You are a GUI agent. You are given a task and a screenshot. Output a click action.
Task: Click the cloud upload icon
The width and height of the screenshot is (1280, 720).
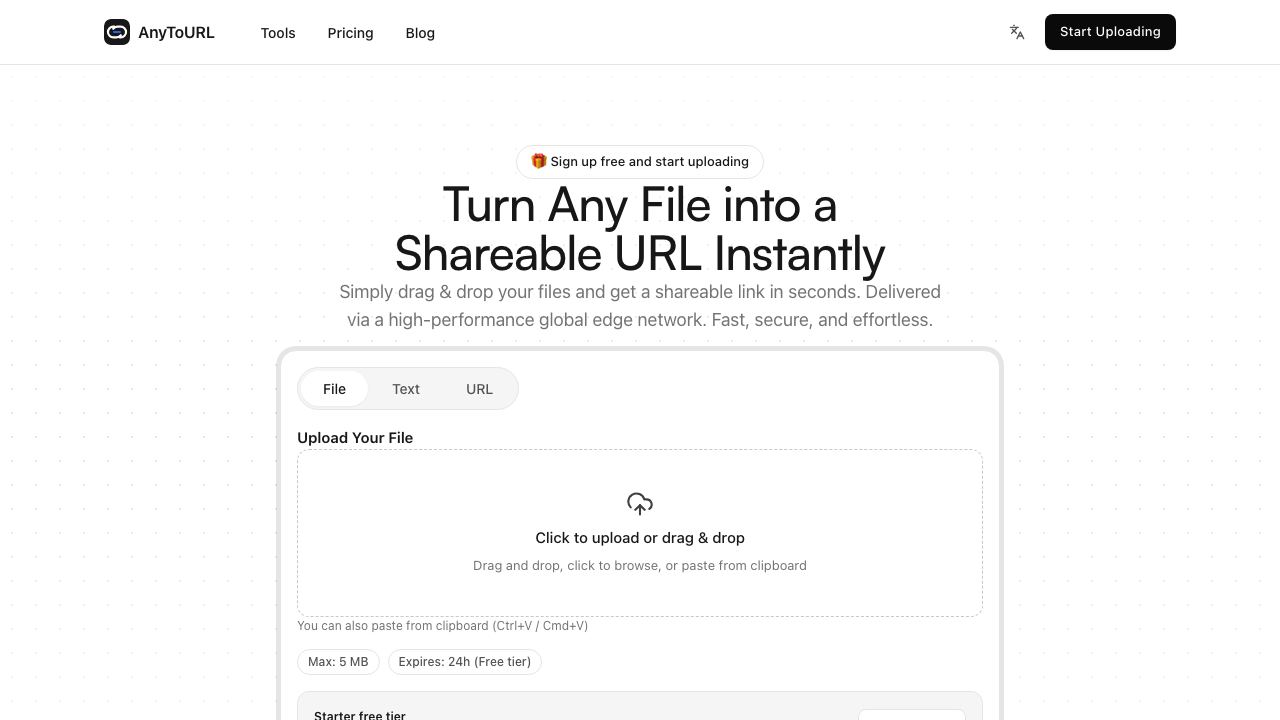640,503
